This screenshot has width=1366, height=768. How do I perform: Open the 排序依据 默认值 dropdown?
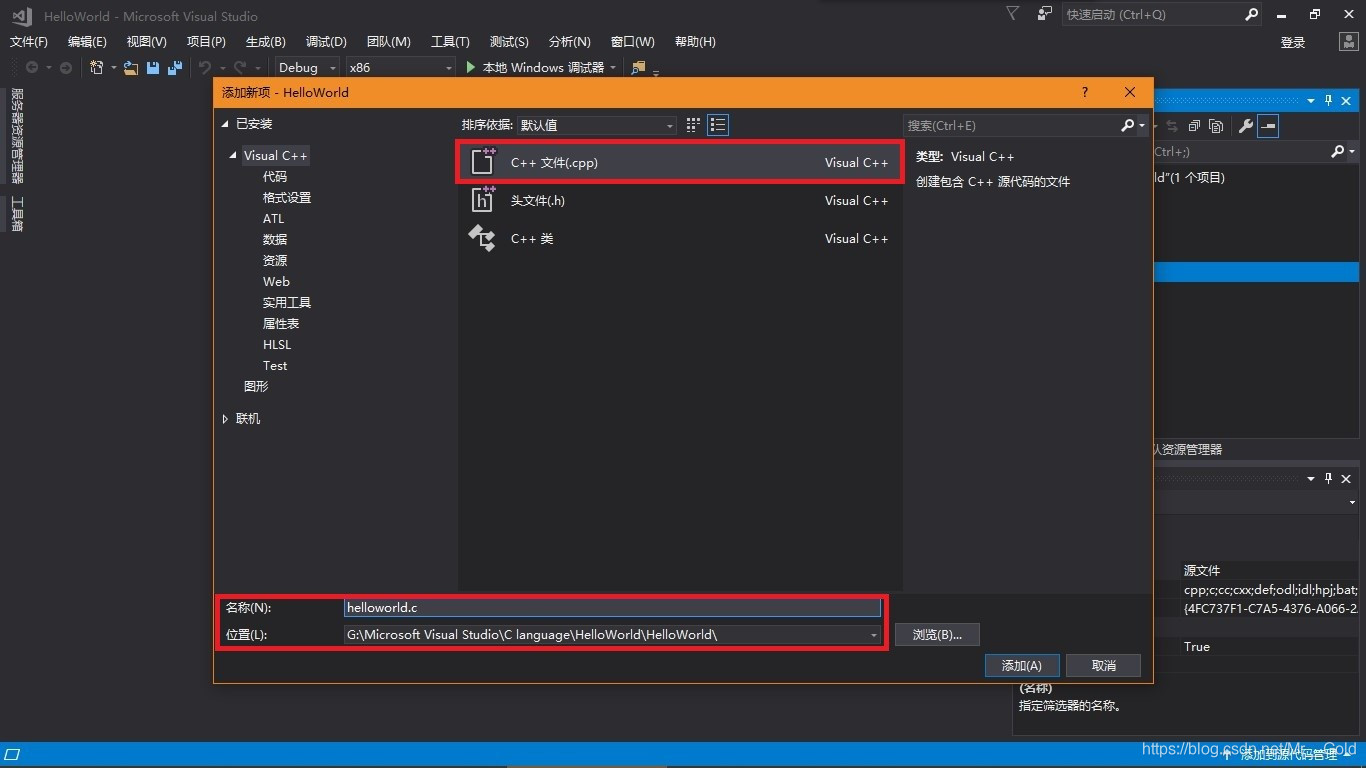point(597,125)
